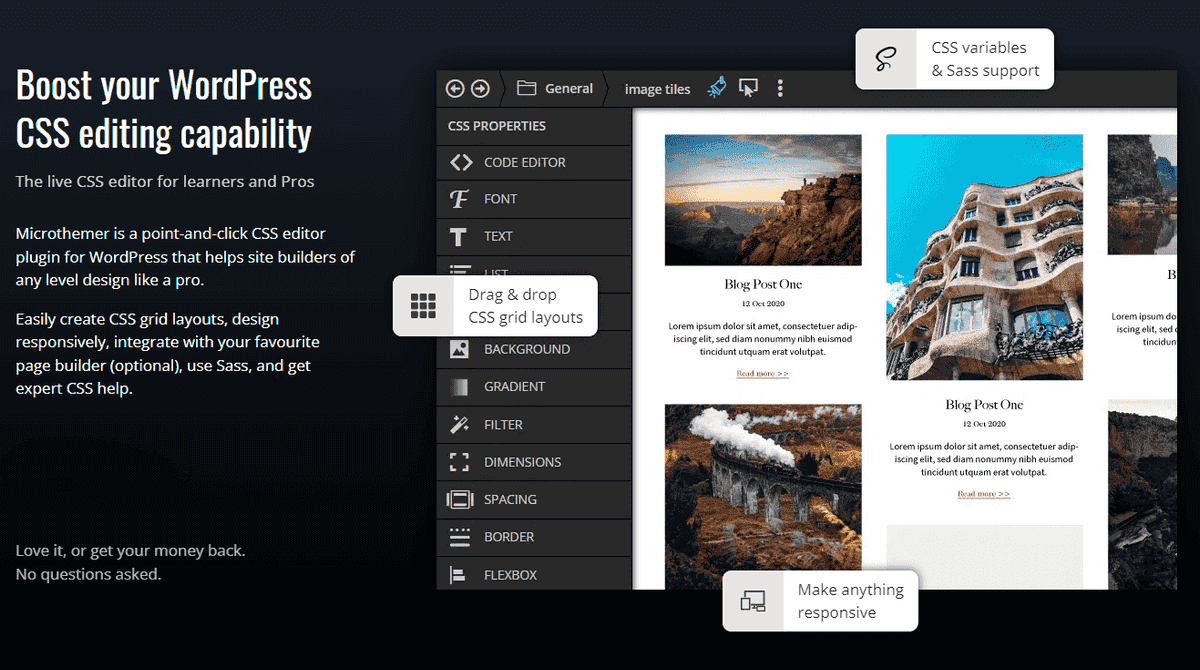
Task: Open the General folder icon
Action: click(x=526, y=88)
